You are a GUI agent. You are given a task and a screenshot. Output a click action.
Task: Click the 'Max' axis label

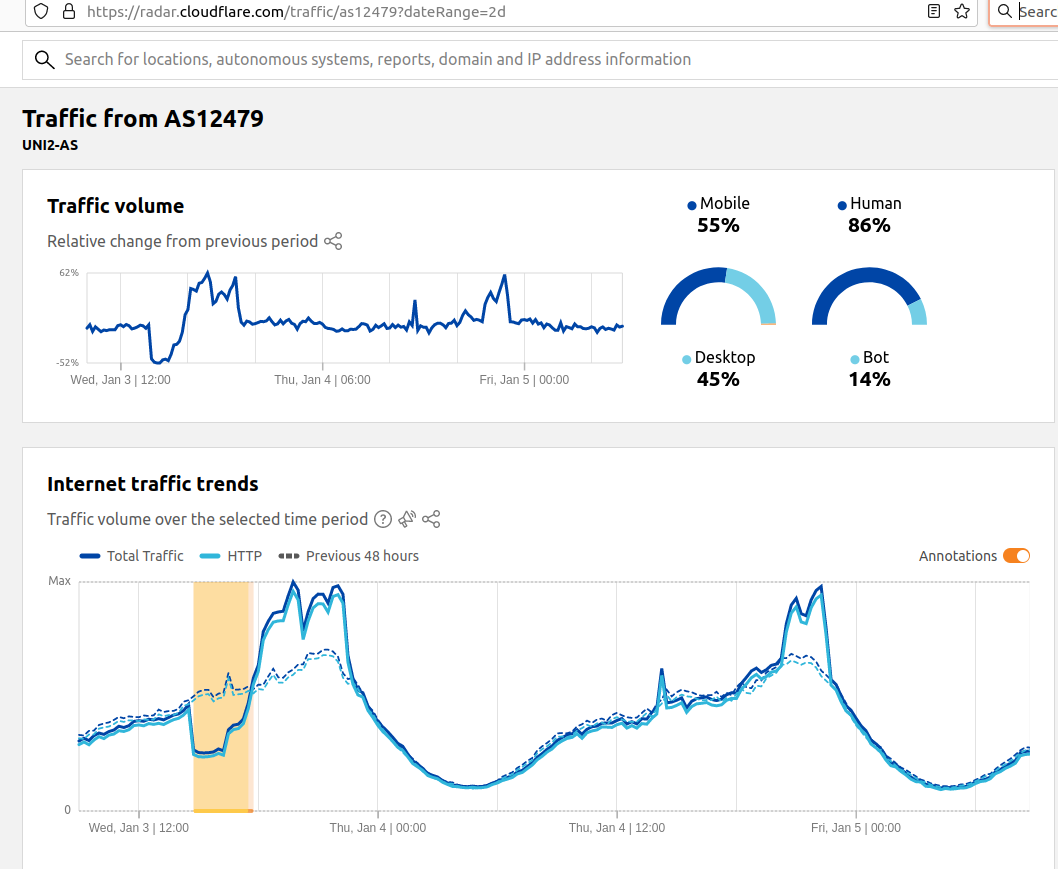(59, 580)
